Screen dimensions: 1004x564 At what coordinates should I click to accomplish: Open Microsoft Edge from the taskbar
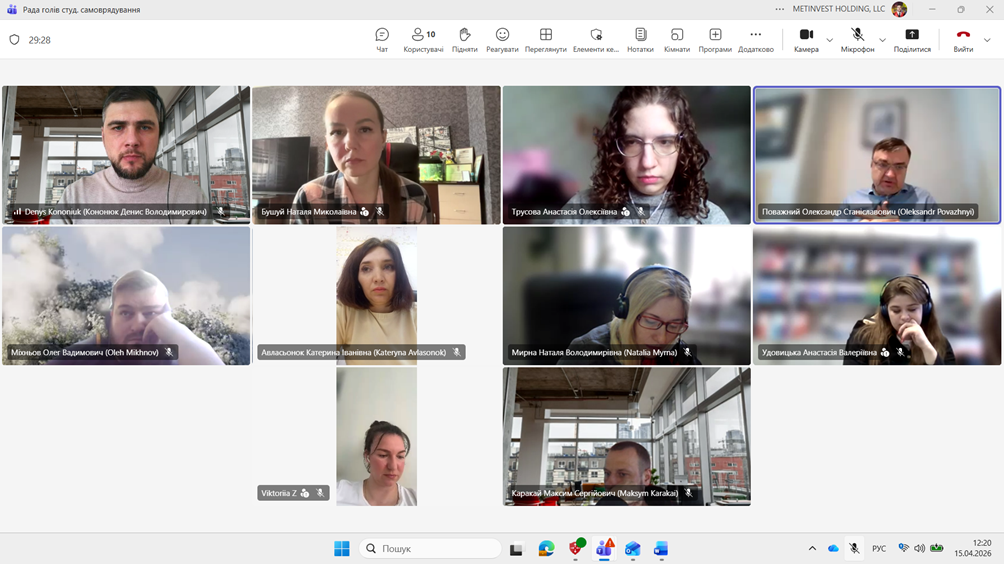pos(546,548)
